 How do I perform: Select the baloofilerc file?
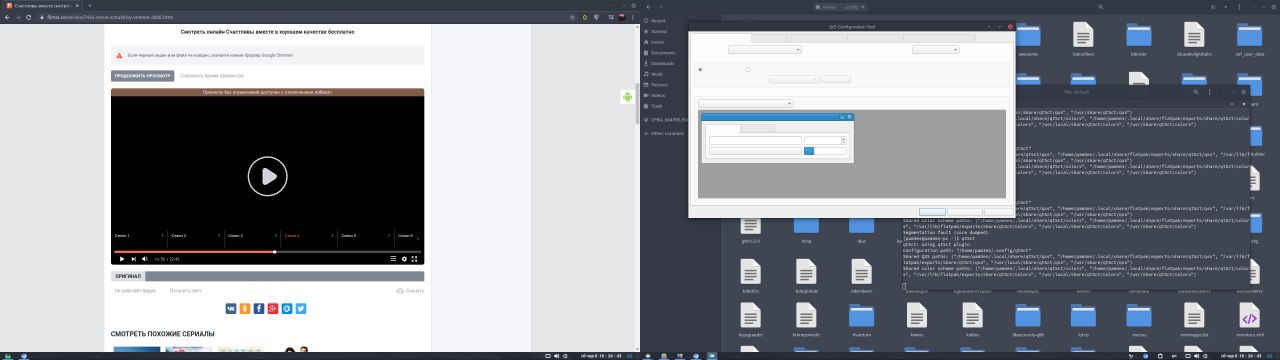pos(1084,38)
